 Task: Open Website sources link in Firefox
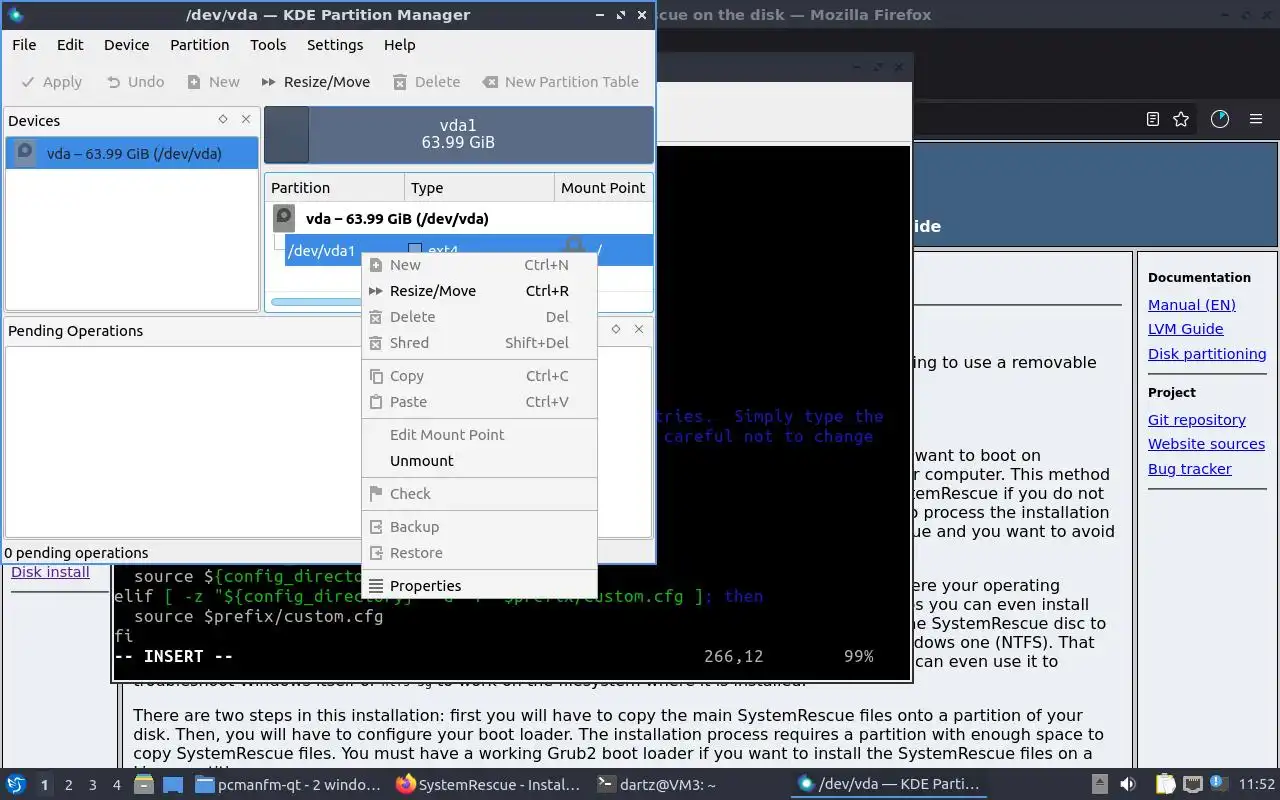1206,444
